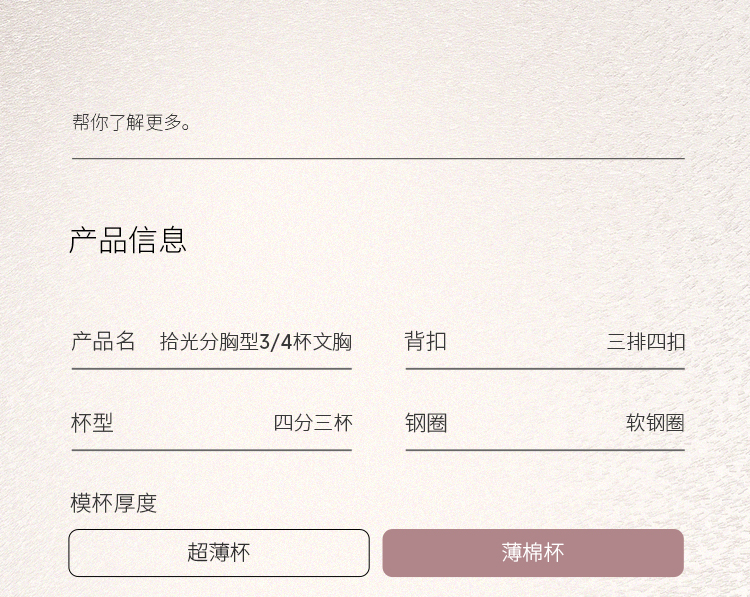Click the 杯型 field label
Viewport: 750px width, 597px height.
[x=92, y=423]
